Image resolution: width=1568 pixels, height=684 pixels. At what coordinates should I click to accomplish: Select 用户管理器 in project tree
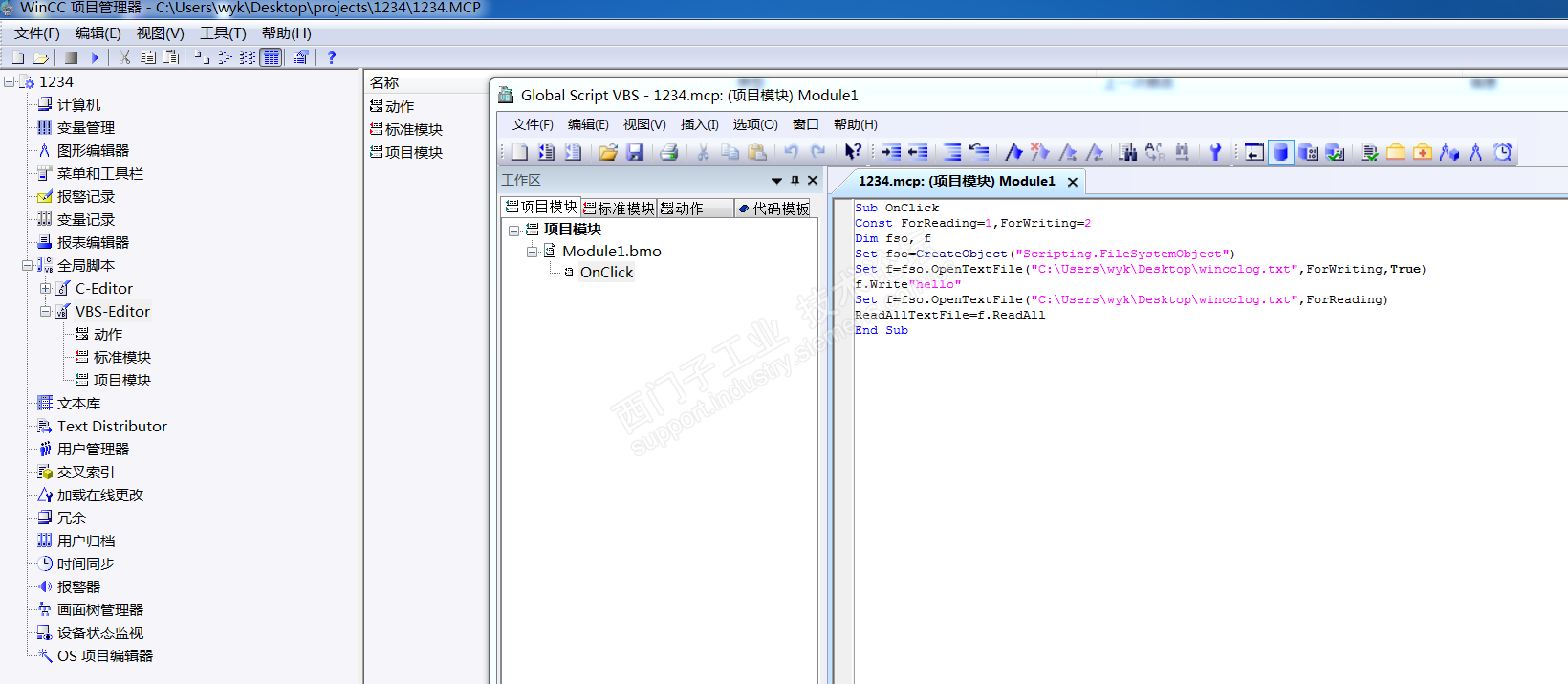[x=93, y=450]
